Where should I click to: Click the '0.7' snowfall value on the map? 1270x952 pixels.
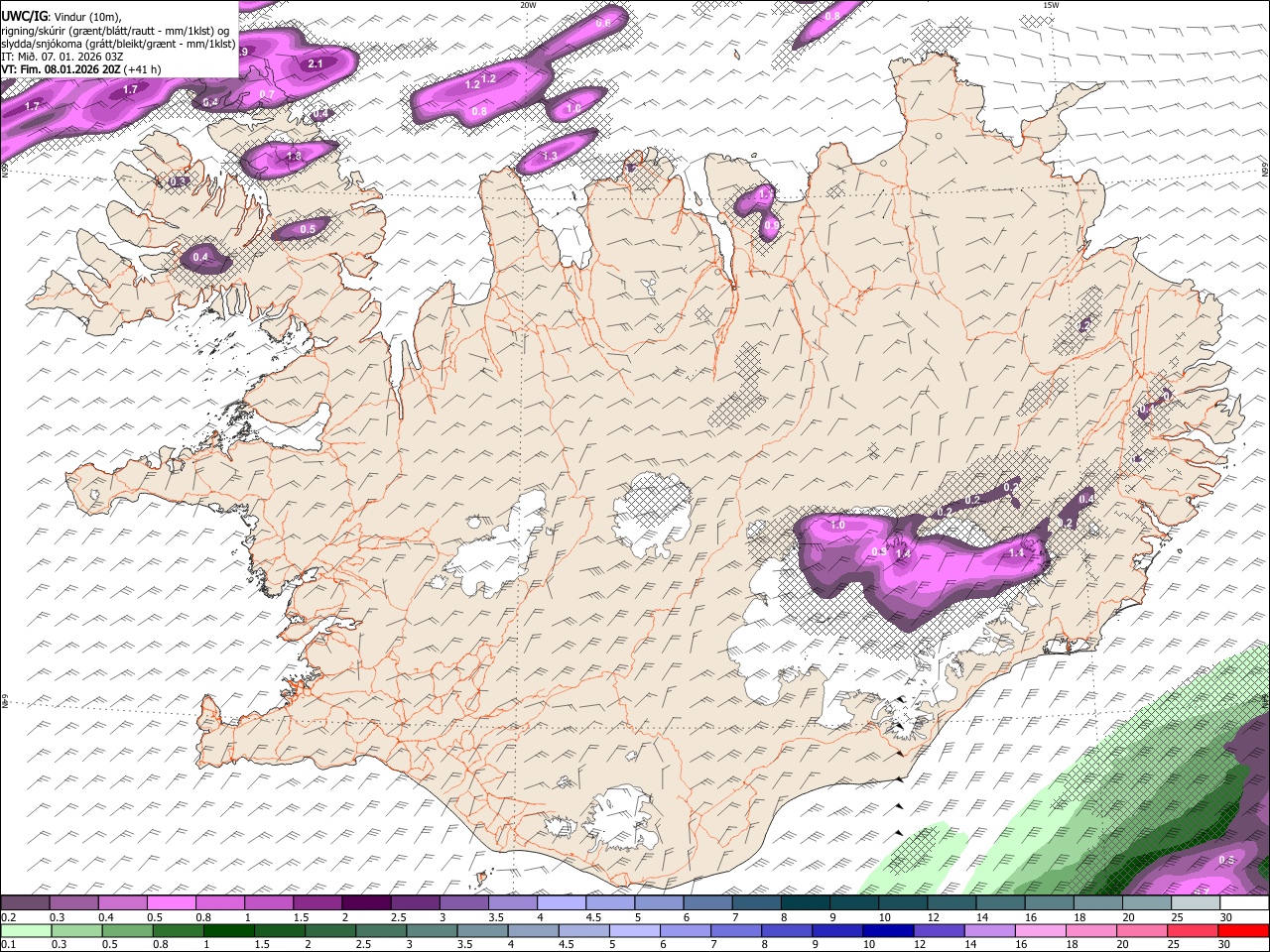click(x=266, y=94)
